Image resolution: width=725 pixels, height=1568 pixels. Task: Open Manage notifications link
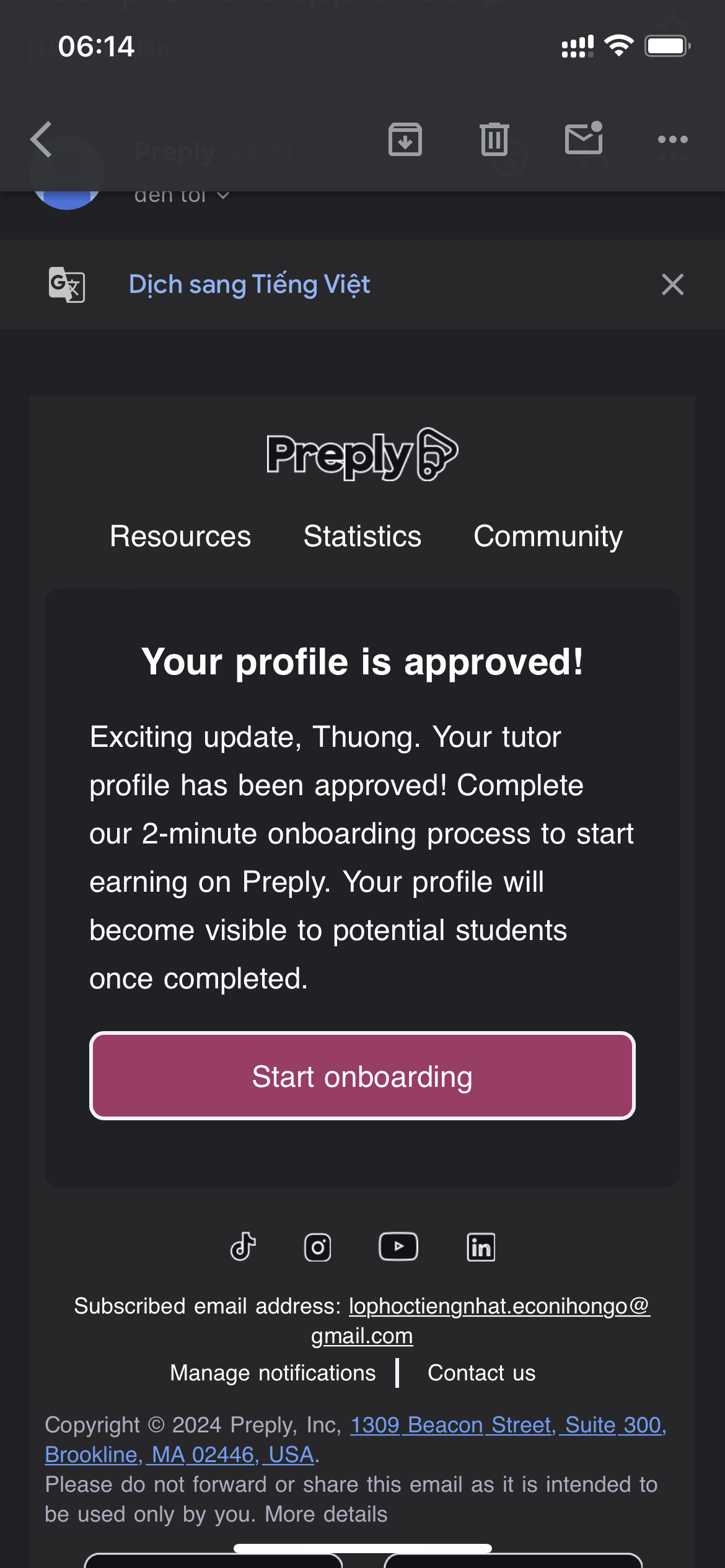(273, 1373)
